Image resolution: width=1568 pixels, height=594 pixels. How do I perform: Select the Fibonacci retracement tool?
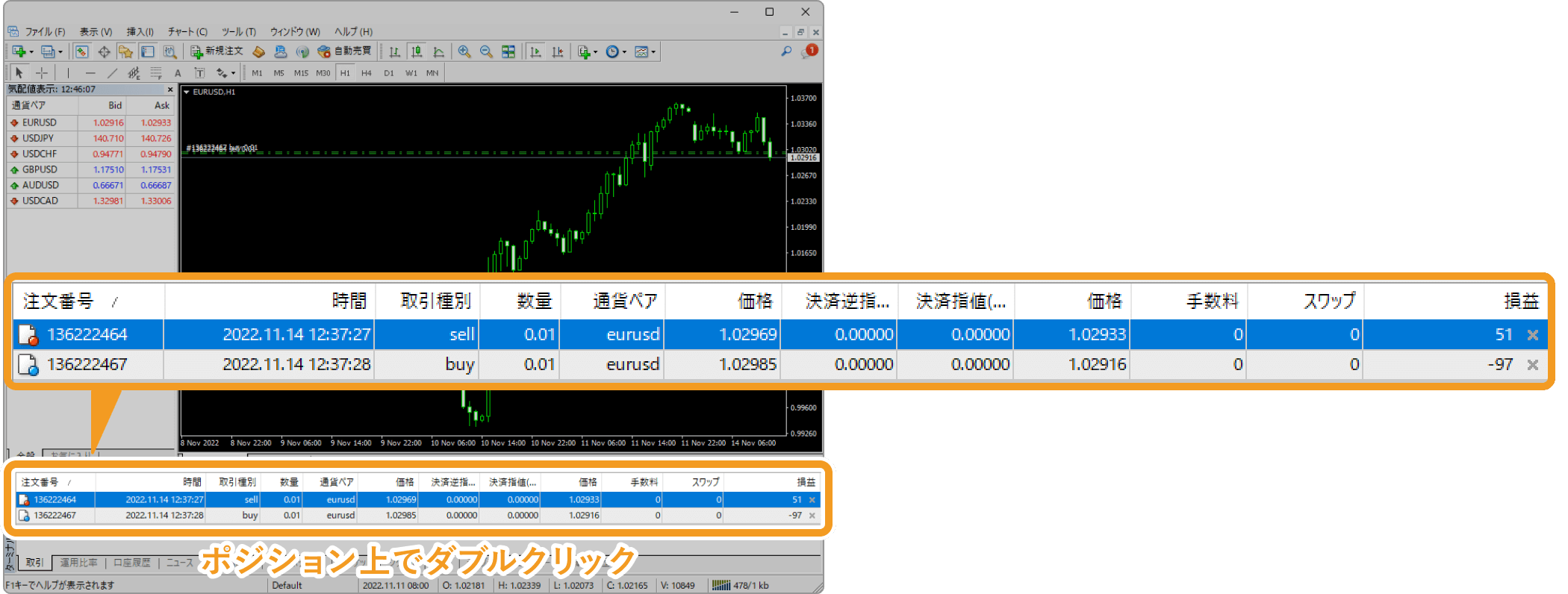point(155,72)
